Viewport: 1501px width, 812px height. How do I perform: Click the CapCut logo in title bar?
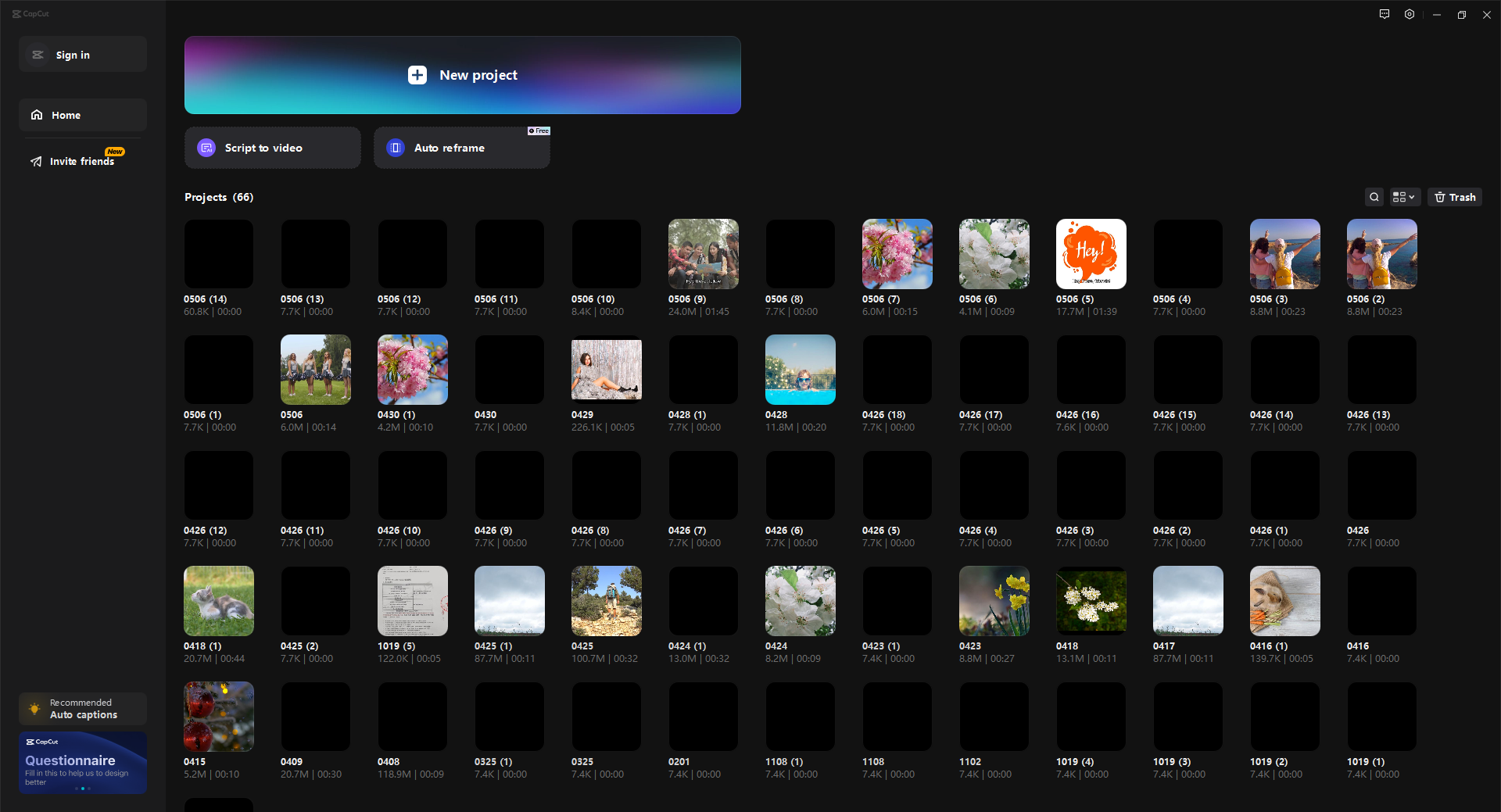[x=30, y=13]
